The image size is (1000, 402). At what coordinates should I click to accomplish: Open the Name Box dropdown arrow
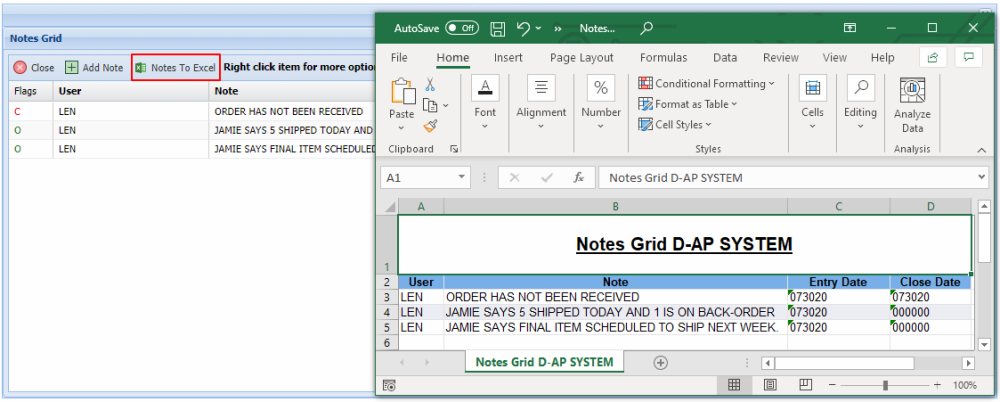coord(462,178)
